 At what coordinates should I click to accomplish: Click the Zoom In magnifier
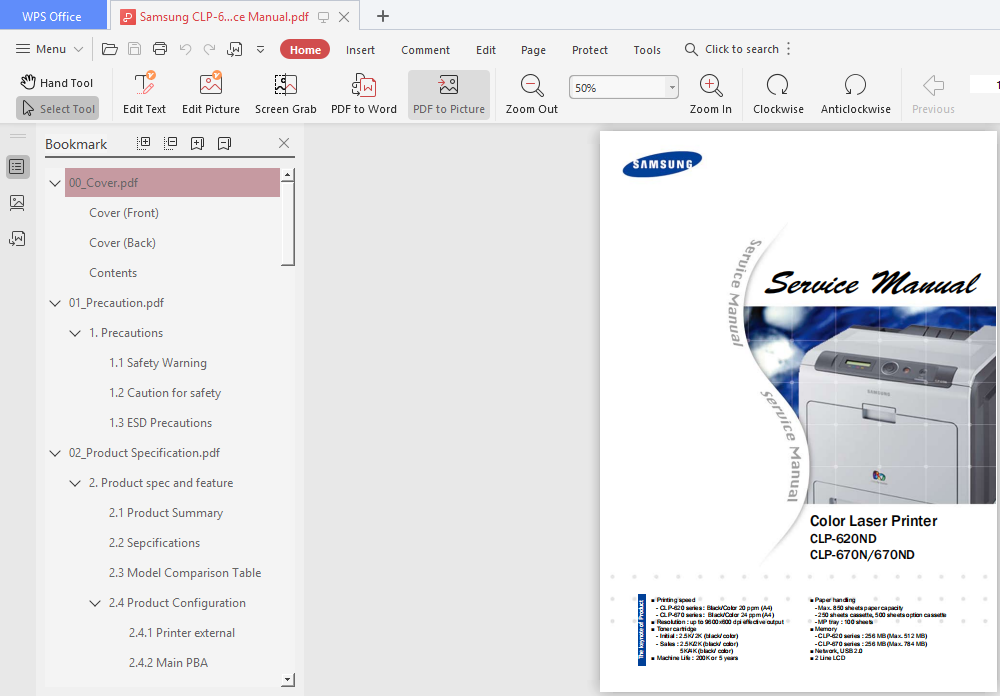point(710,94)
